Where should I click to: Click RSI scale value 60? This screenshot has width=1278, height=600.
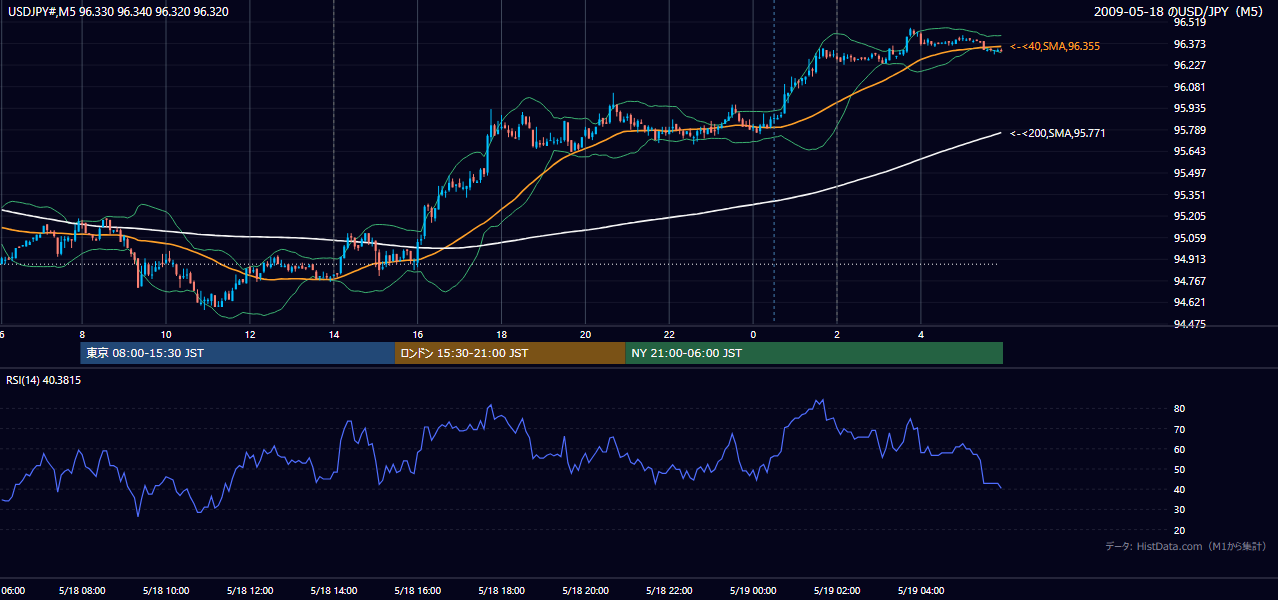1180,449
